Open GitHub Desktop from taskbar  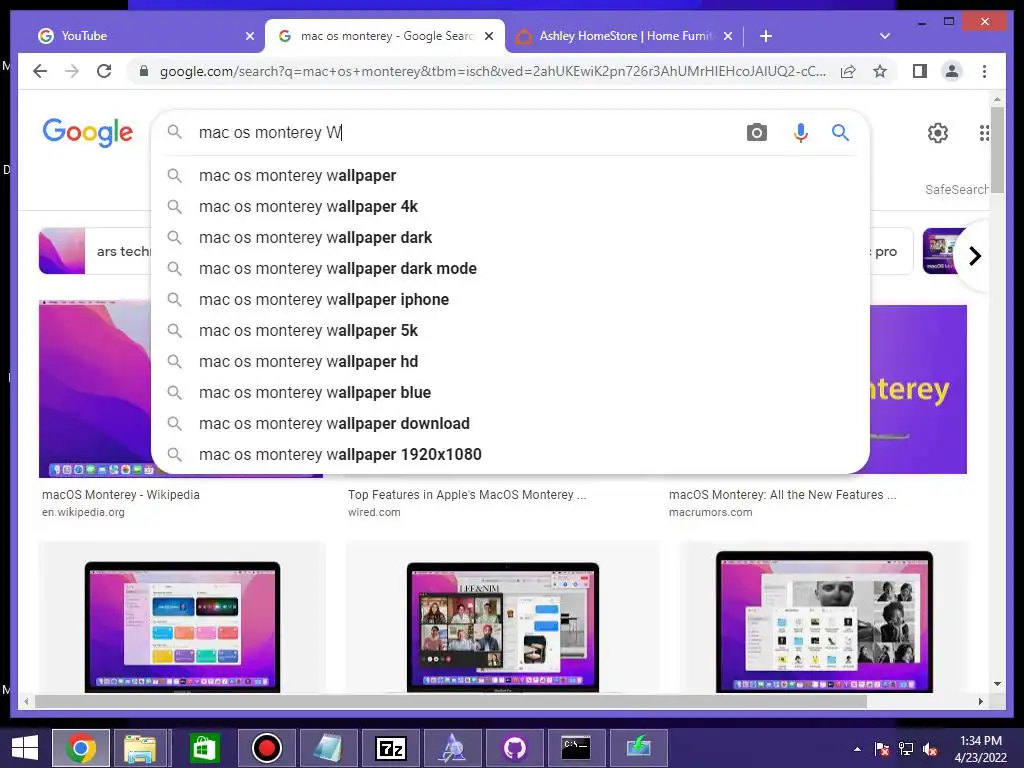[514, 748]
